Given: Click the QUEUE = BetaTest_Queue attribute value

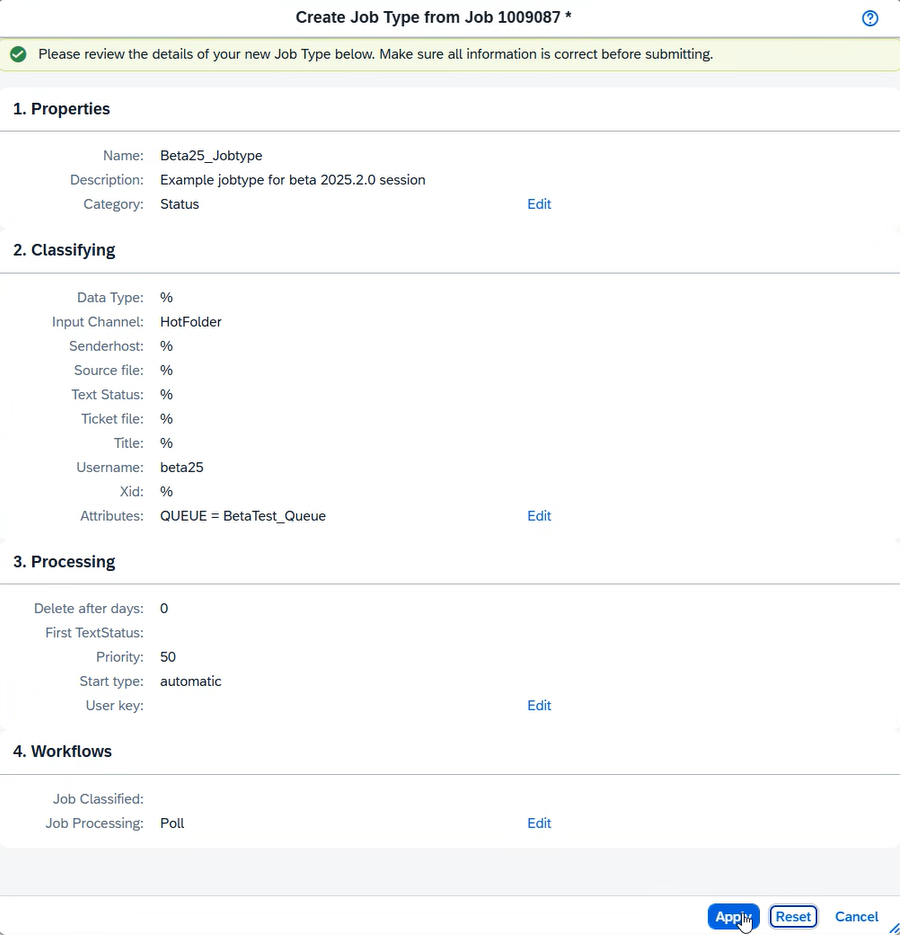Looking at the screenshot, I should point(243,516).
